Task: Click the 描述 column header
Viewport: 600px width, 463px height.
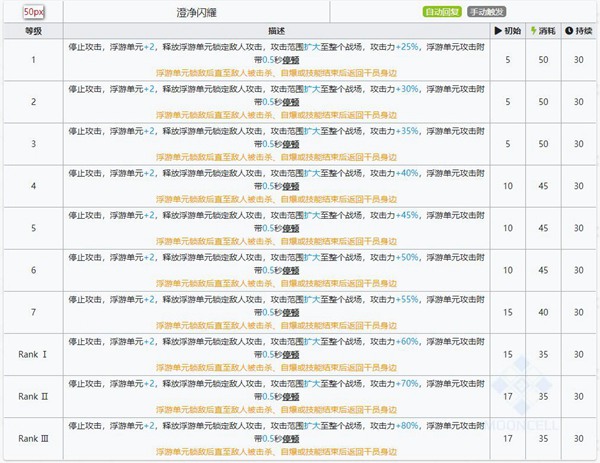Action: point(276,32)
